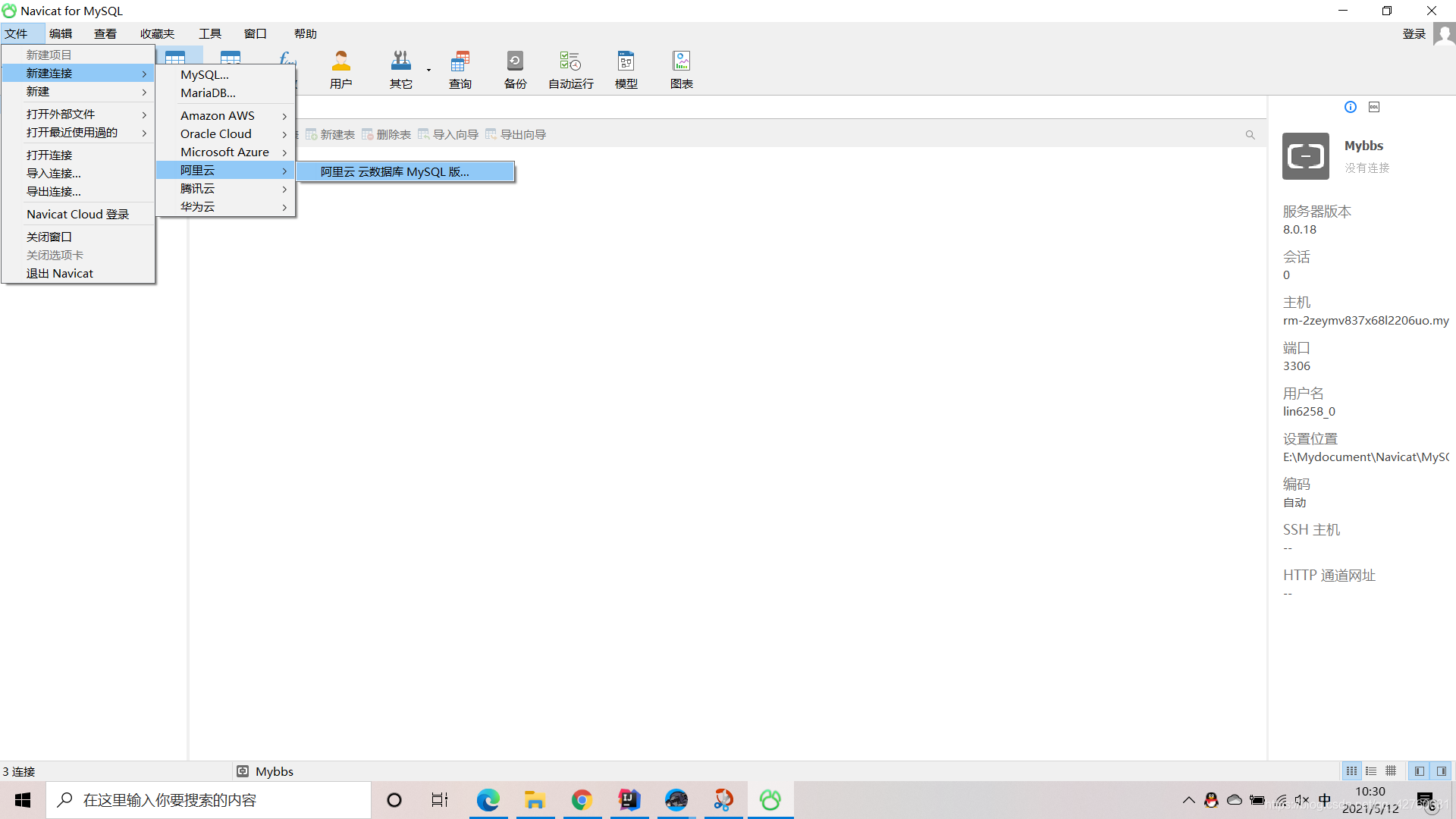This screenshot has height=819, width=1456.
Task: Click the QQ penguin tray icon
Action: tap(1211, 800)
